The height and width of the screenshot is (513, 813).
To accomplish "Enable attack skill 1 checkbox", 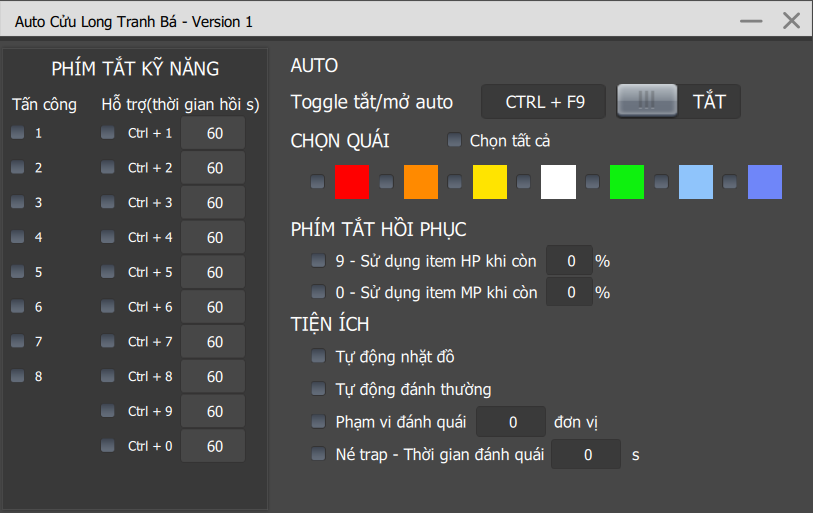I will pos(17,133).
